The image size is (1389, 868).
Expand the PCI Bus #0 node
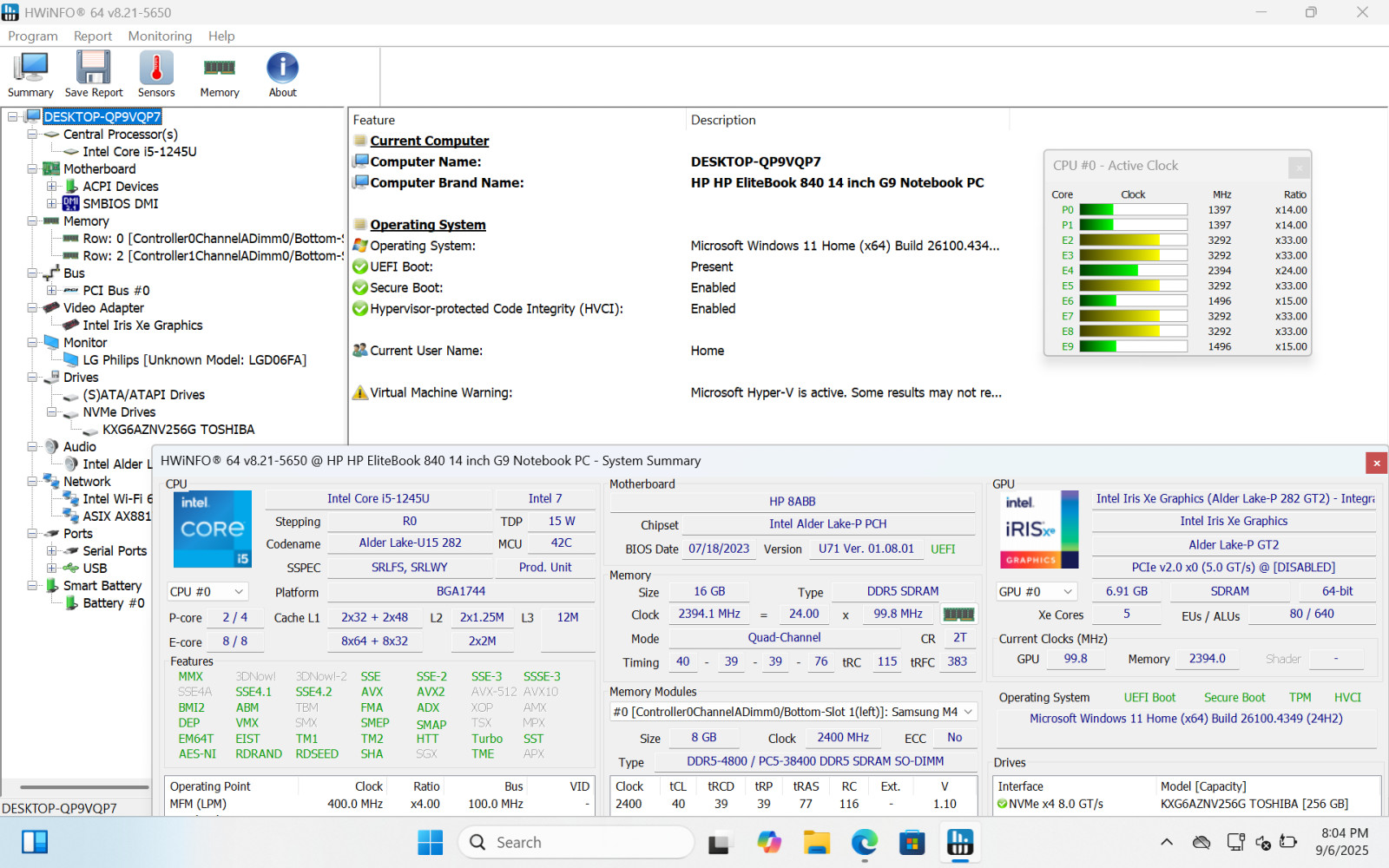52,291
